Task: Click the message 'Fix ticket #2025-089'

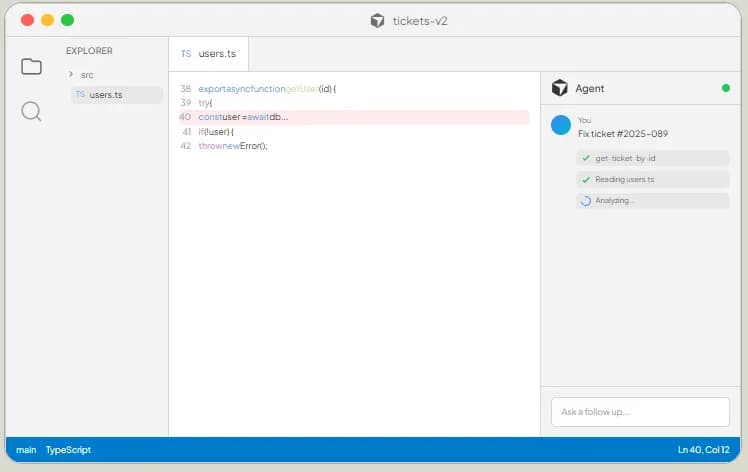Action: pyautogui.click(x=623, y=134)
